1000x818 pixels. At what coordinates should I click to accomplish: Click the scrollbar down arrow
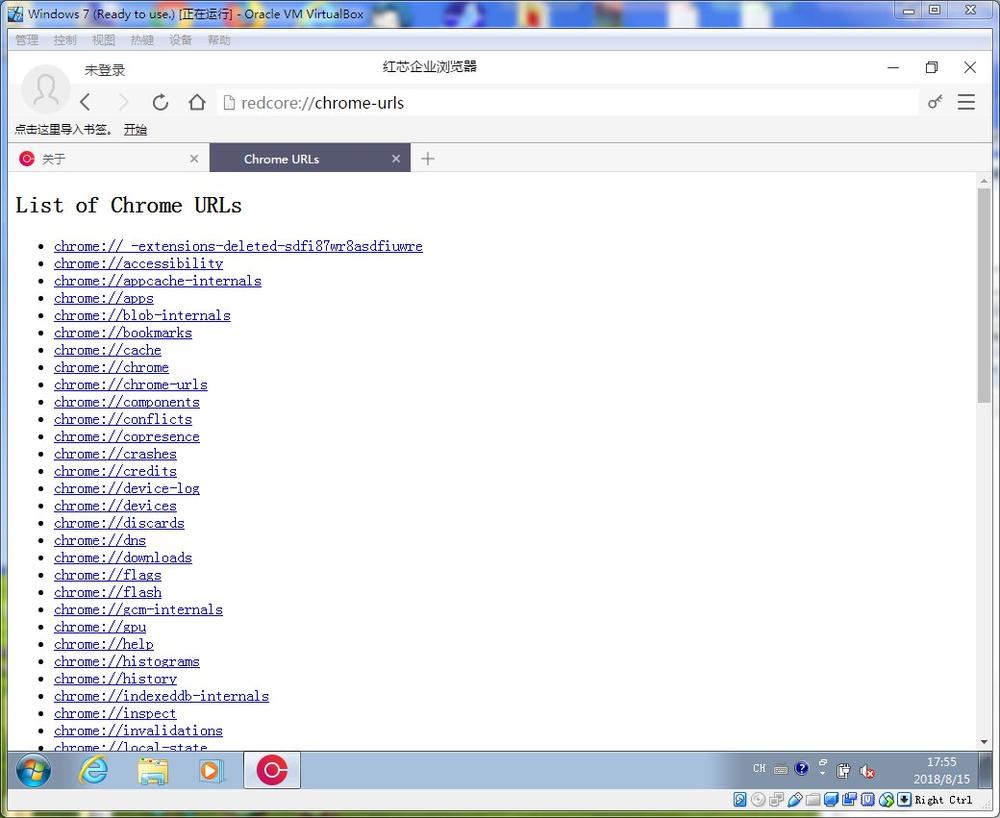(x=984, y=742)
